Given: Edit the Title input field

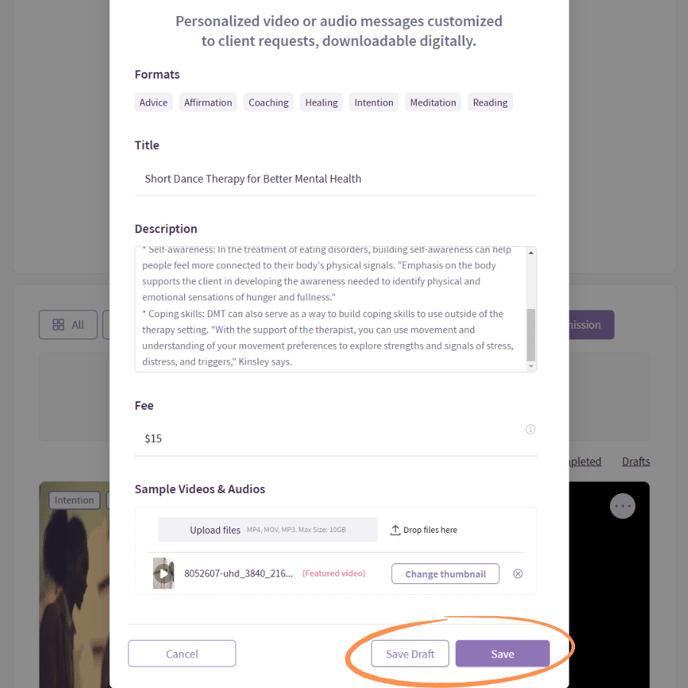Looking at the screenshot, I should coord(335,179).
